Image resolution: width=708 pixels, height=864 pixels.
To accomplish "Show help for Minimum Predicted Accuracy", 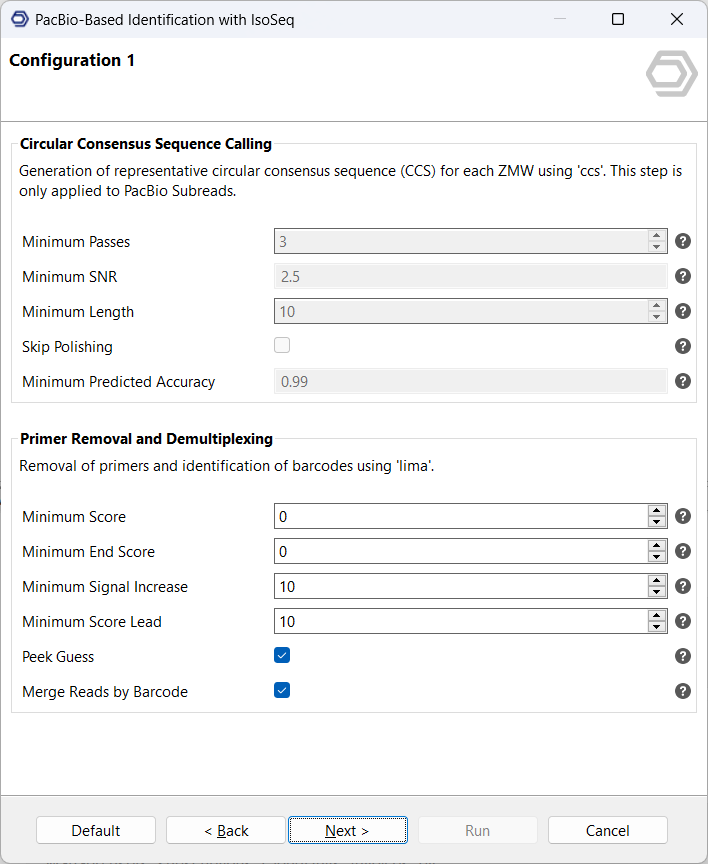I will [683, 381].
